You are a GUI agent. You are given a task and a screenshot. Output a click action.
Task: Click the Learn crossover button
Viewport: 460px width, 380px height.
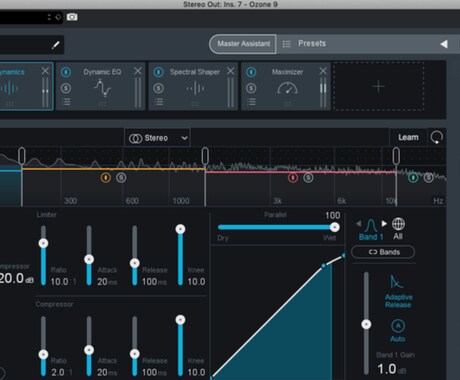tap(408, 137)
